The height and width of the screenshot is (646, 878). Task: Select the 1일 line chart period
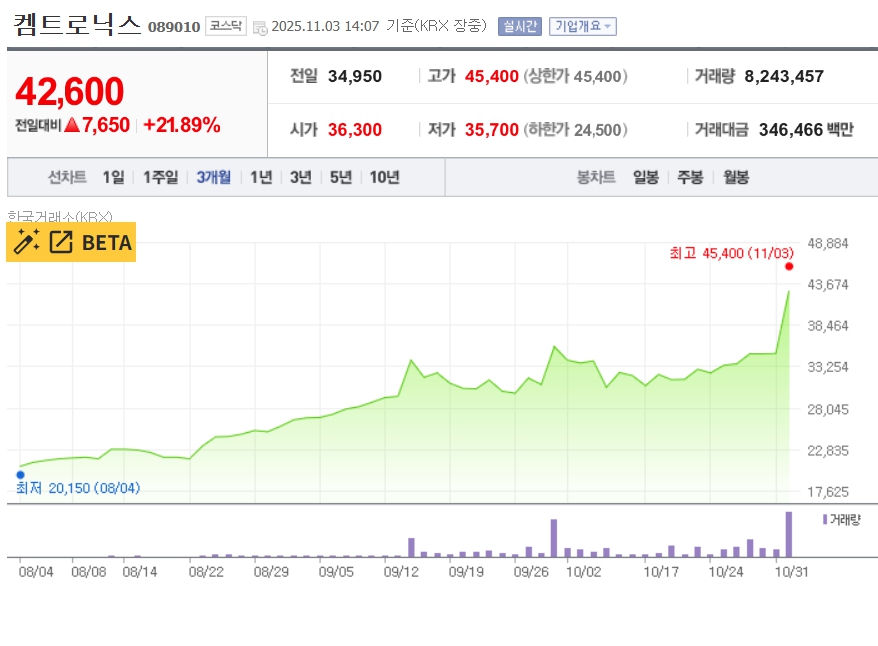coord(113,177)
